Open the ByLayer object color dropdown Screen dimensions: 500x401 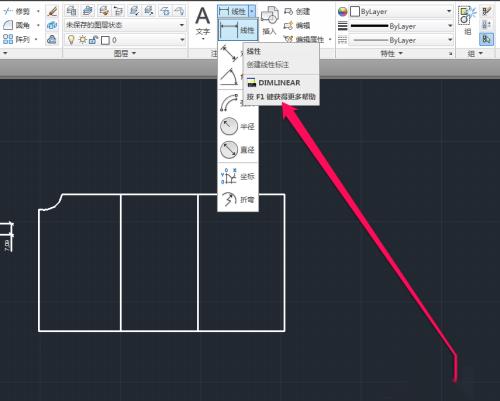click(x=401, y=12)
